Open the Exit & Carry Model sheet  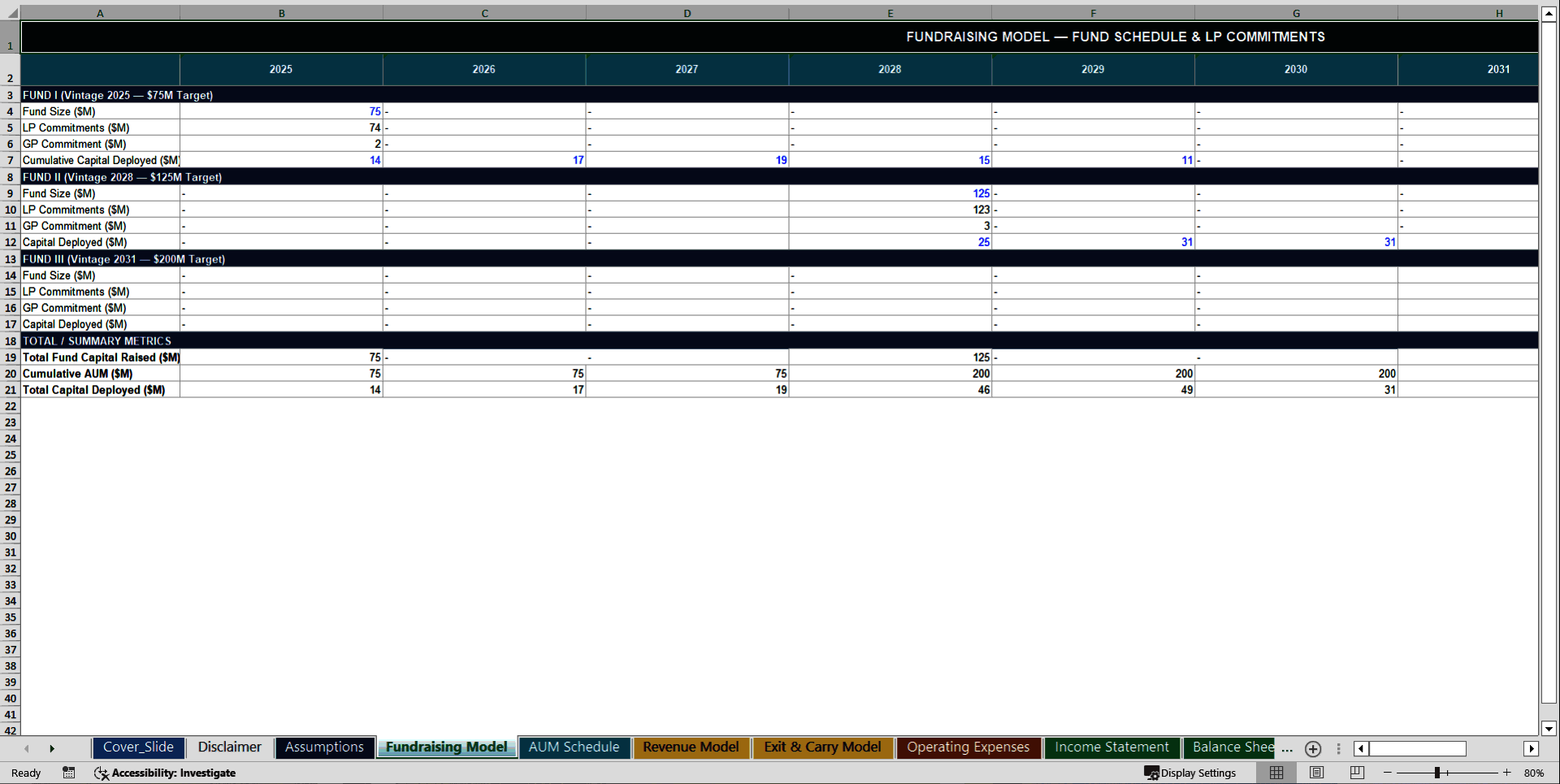click(x=822, y=747)
